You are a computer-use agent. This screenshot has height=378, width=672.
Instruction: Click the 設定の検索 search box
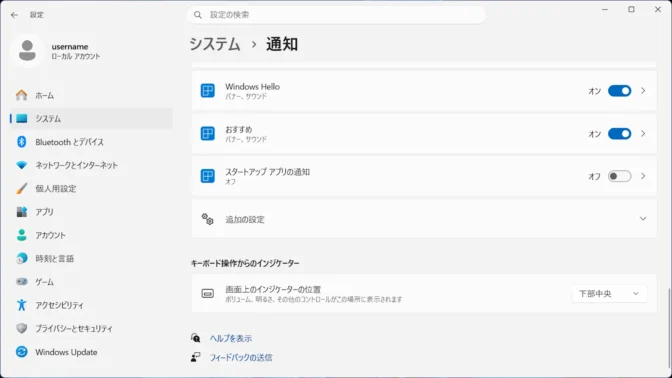[x=336, y=15]
